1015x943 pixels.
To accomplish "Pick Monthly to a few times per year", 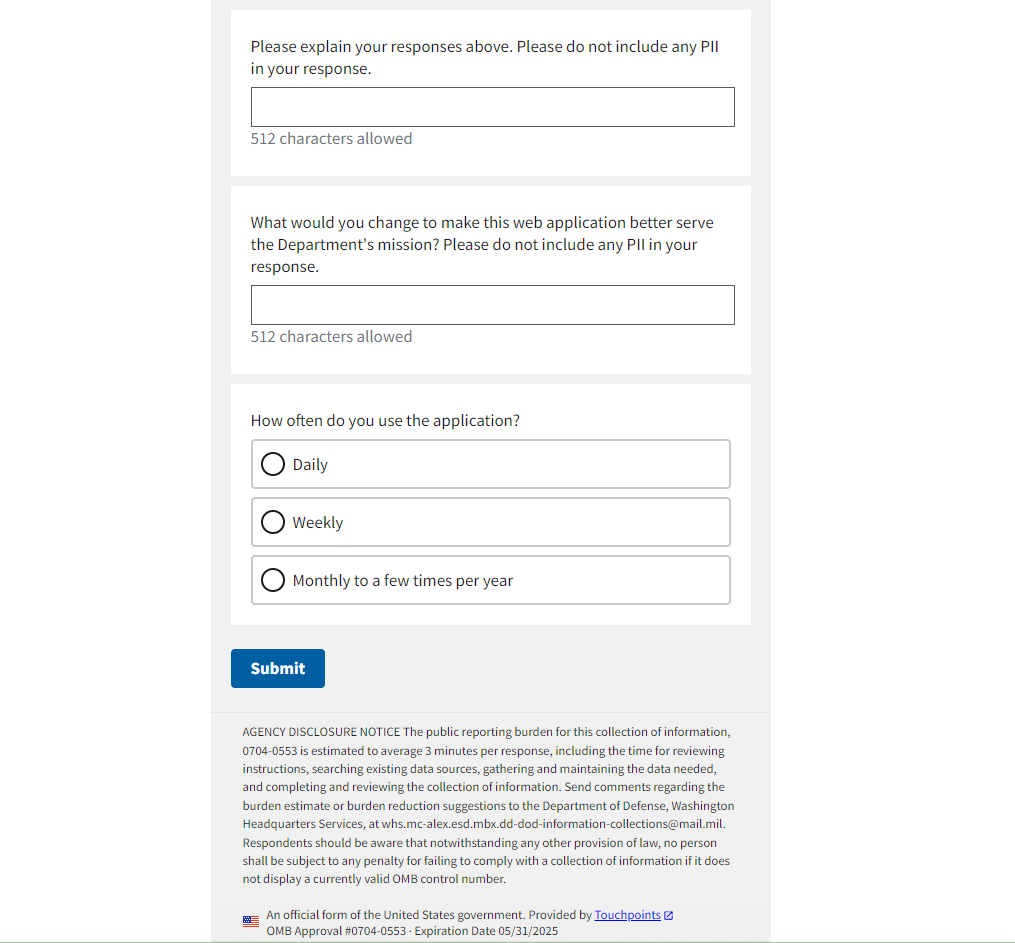I will point(273,580).
